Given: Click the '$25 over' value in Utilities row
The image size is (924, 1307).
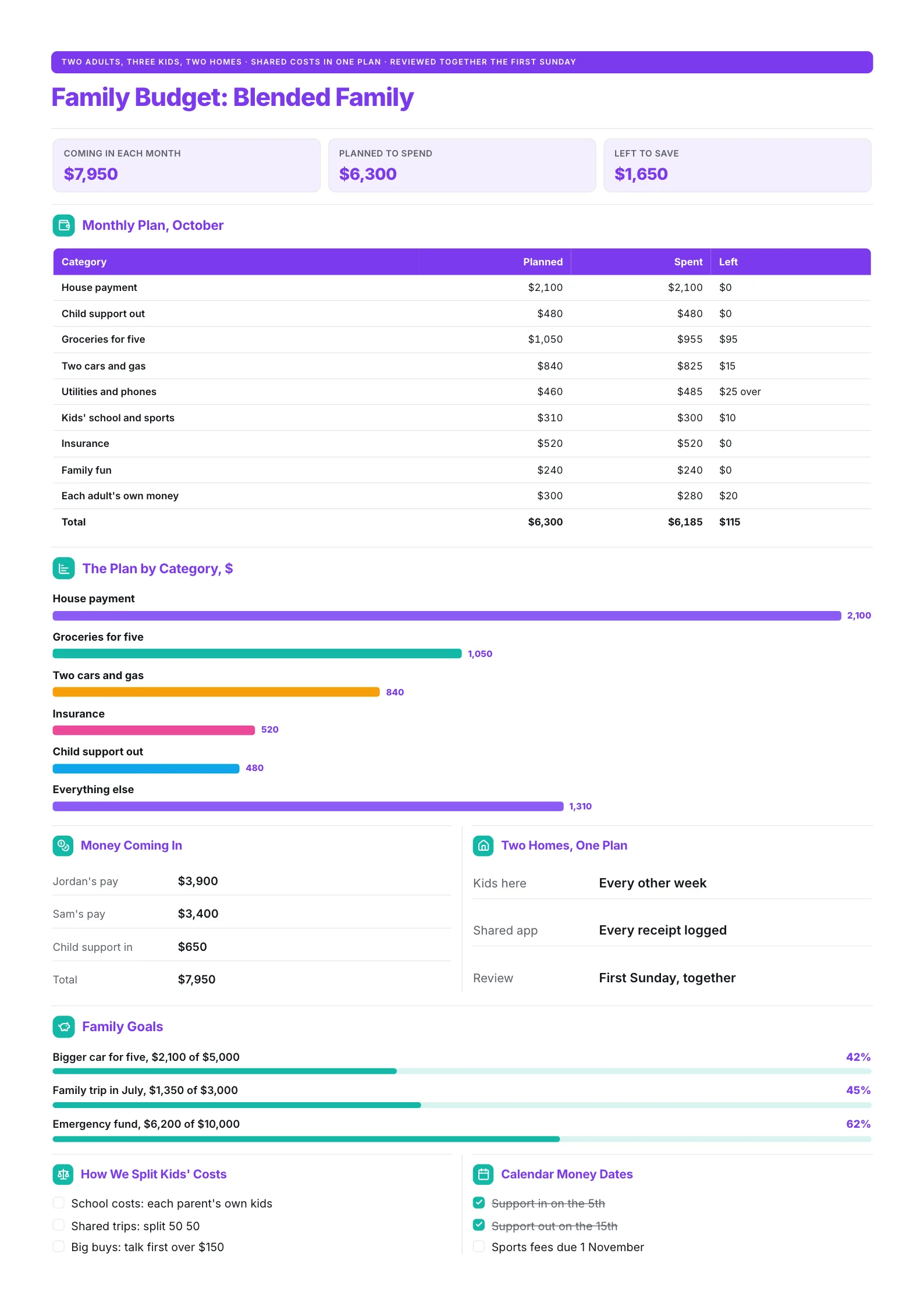Looking at the screenshot, I should [x=740, y=392].
